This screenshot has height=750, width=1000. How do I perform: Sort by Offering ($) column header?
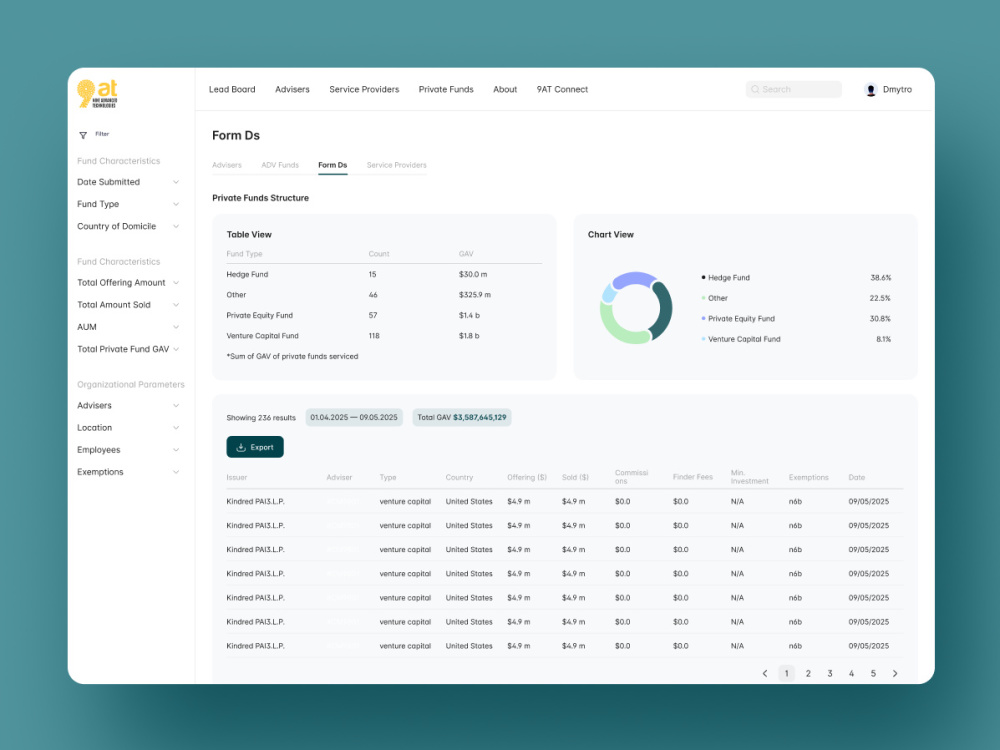(527, 477)
